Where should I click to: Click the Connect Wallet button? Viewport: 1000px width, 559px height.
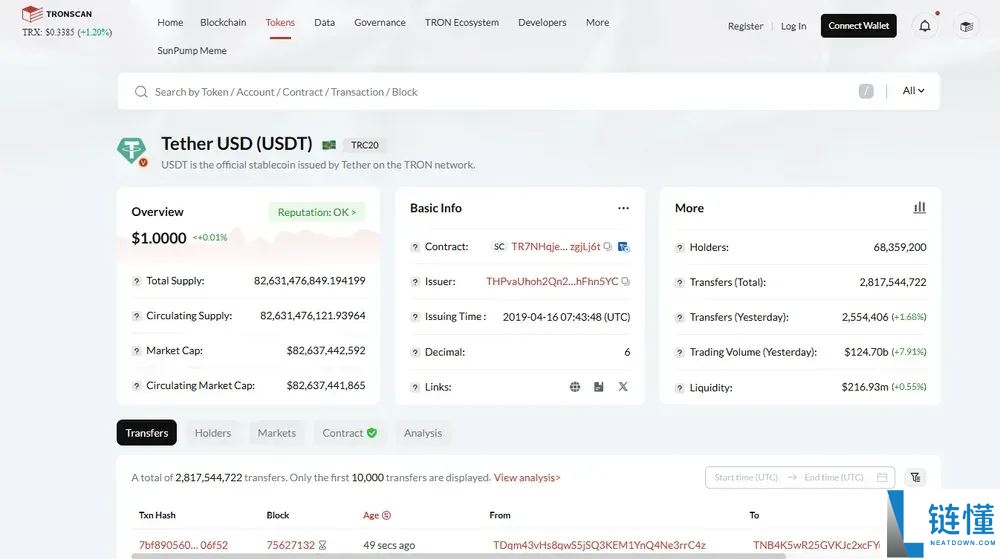858,26
